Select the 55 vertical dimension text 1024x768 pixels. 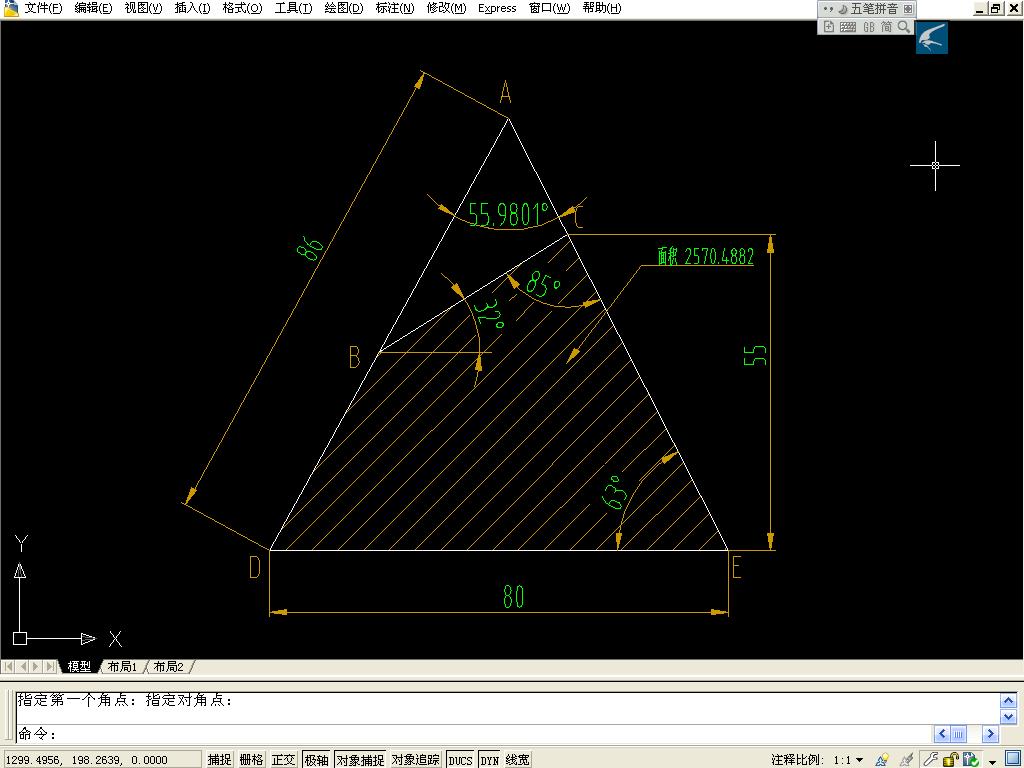click(x=755, y=355)
